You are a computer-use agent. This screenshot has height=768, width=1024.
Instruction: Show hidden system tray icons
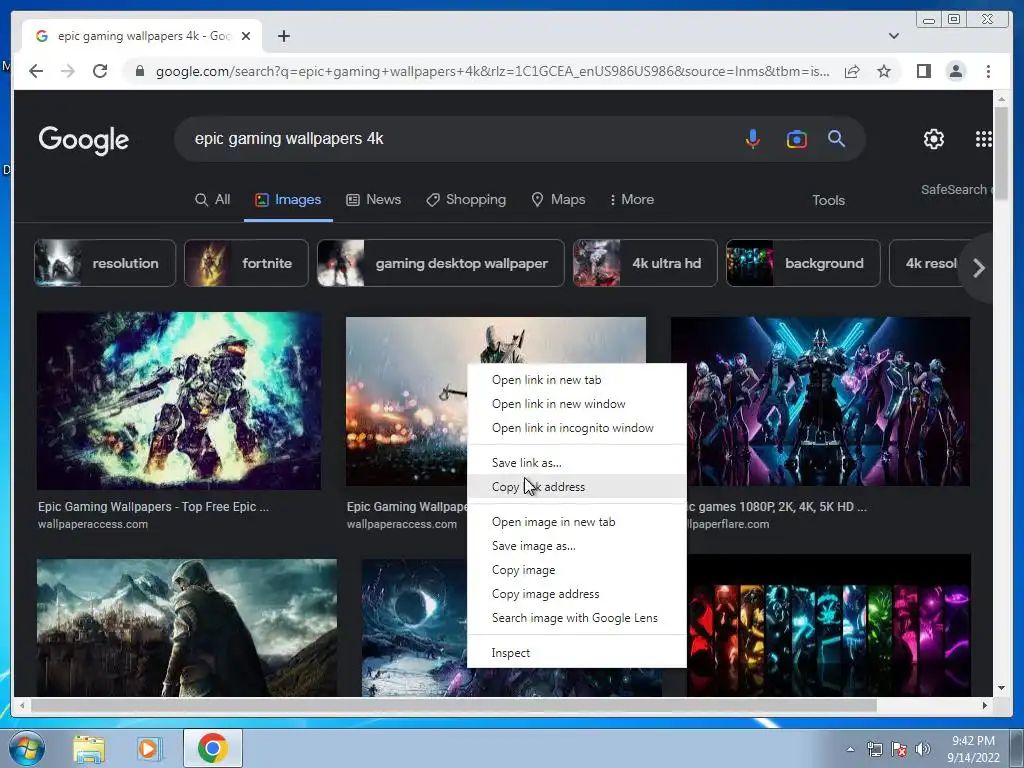point(850,750)
